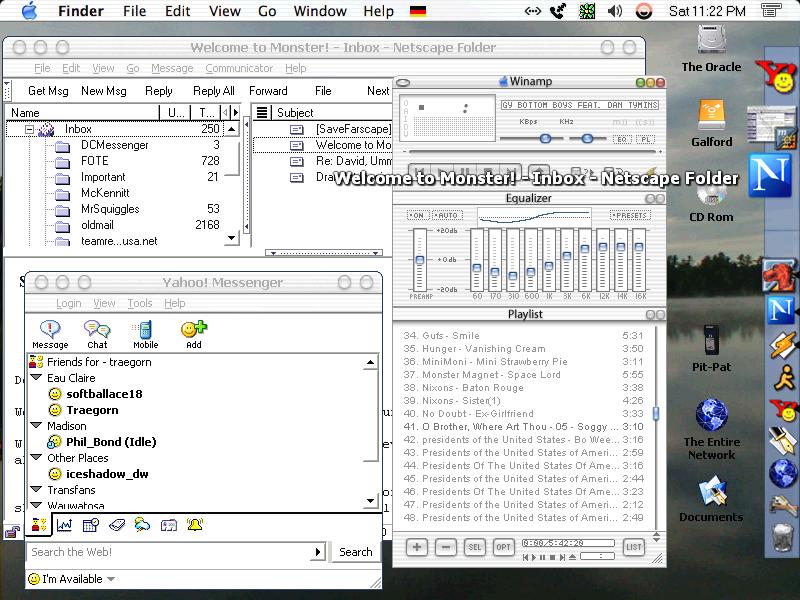Viewport: 800px width, 600px height.
Task: Add a friend with the Add icon
Action: pyautogui.click(x=194, y=334)
